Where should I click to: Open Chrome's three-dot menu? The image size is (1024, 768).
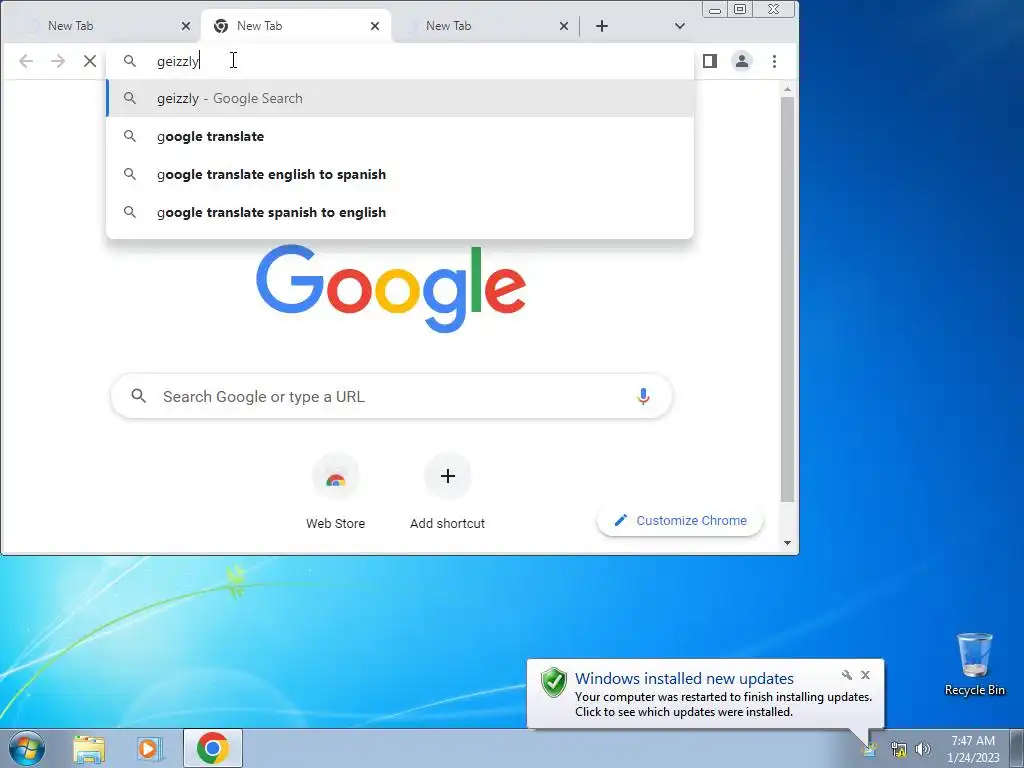click(775, 61)
